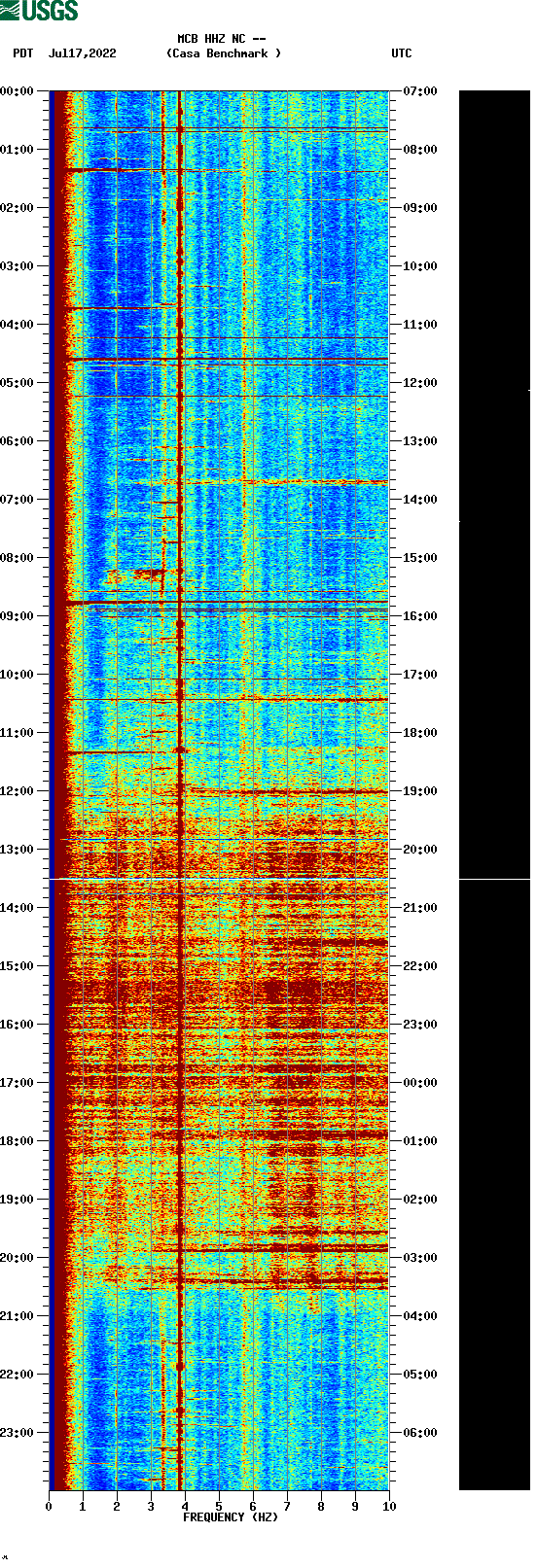Click the "4" tick on frequency axis
Image resolution: width=537 pixels, height=1568 pixels.
click(185, 1507)
